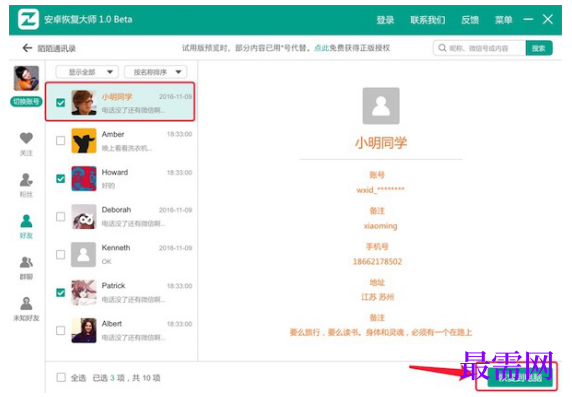Select the Deborah contact name

(x=116, y=210)
